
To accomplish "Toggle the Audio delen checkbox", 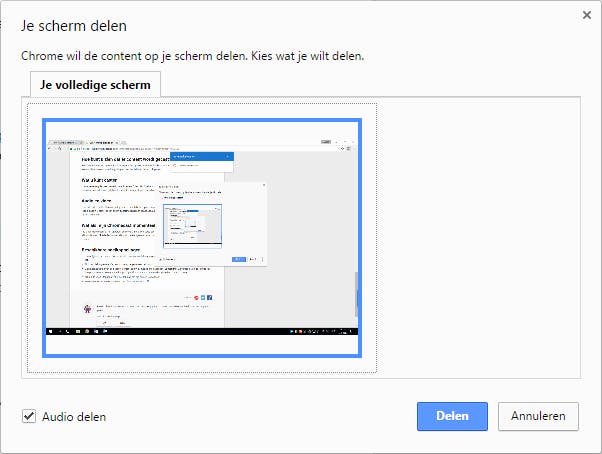I will coord(29,416).
